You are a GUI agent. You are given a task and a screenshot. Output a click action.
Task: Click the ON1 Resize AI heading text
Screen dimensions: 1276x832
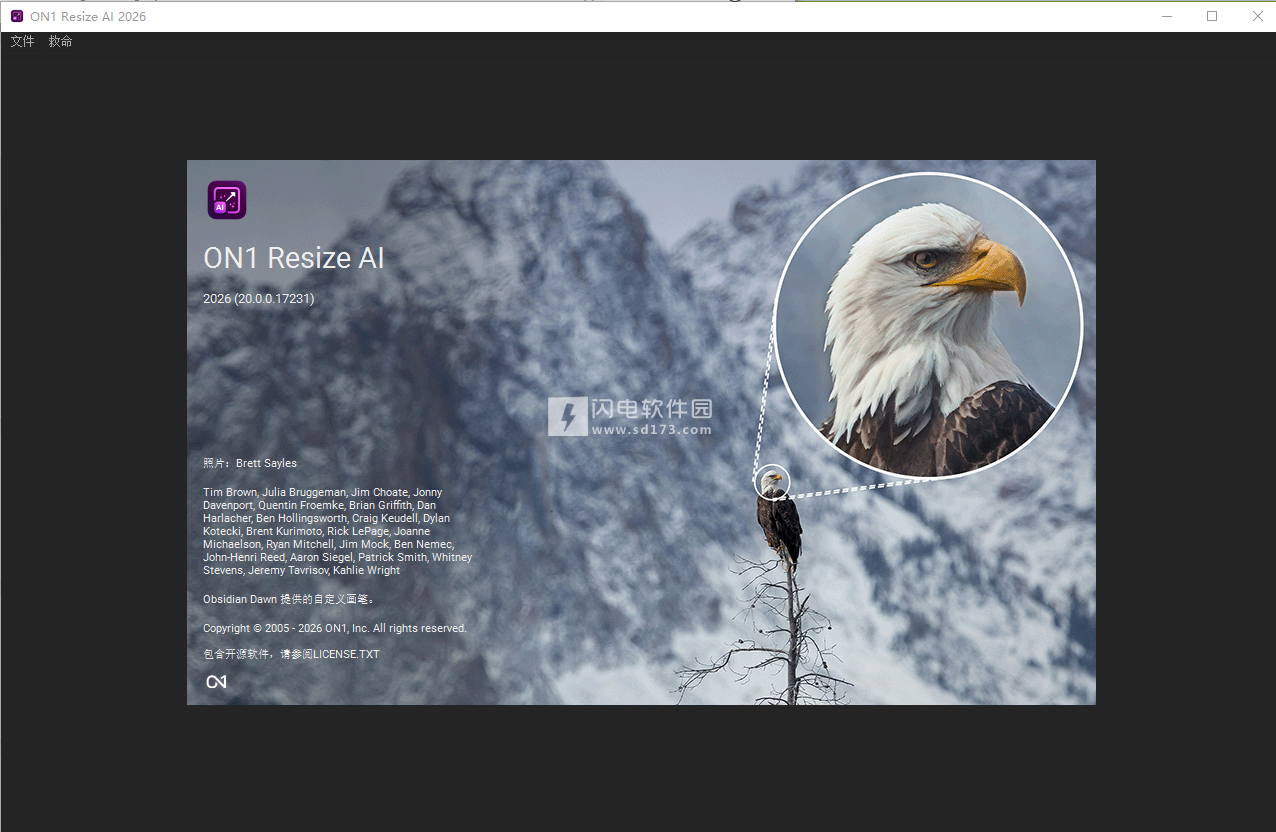pos(294,258)
